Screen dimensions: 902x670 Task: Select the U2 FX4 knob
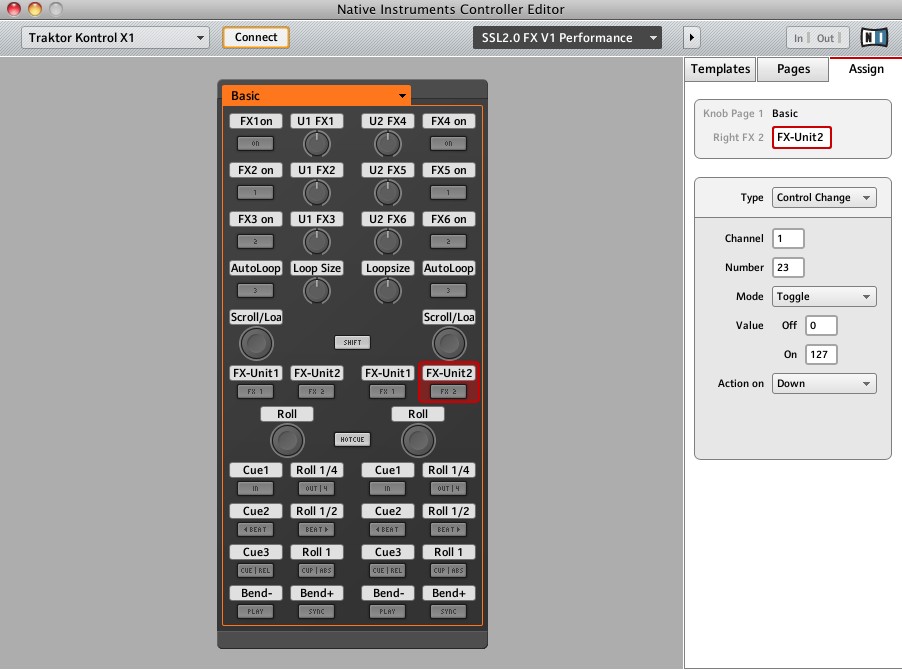coord(388,144)
